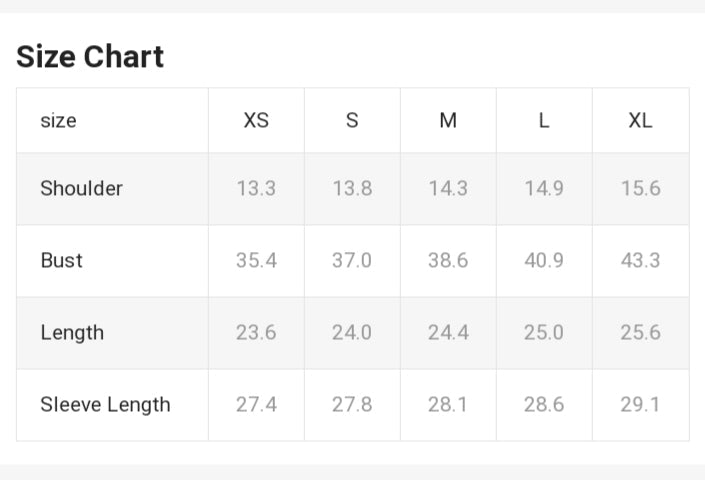705x480 pixels.
Task: Click the size header cell label
Action: tap(58, 120)
